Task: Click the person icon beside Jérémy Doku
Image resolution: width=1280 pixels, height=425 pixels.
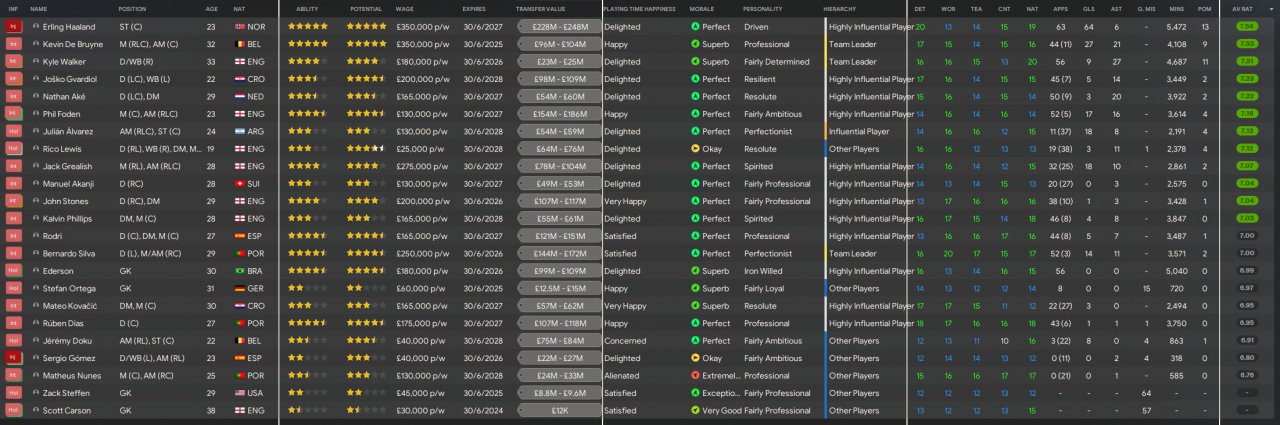Action: 36,341
